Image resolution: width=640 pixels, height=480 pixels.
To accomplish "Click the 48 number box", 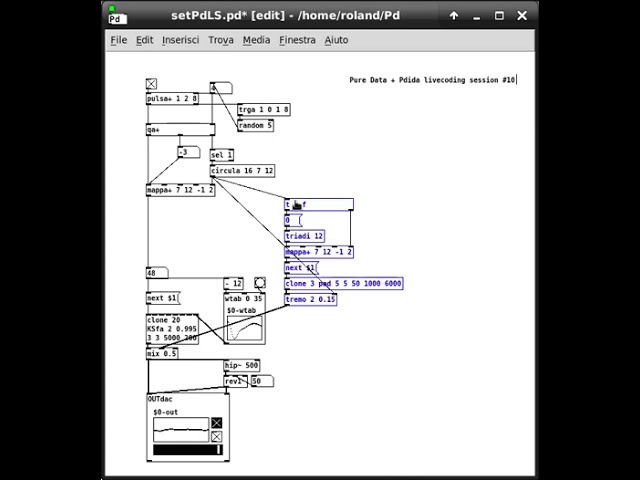I will click(x=157, y=273).
